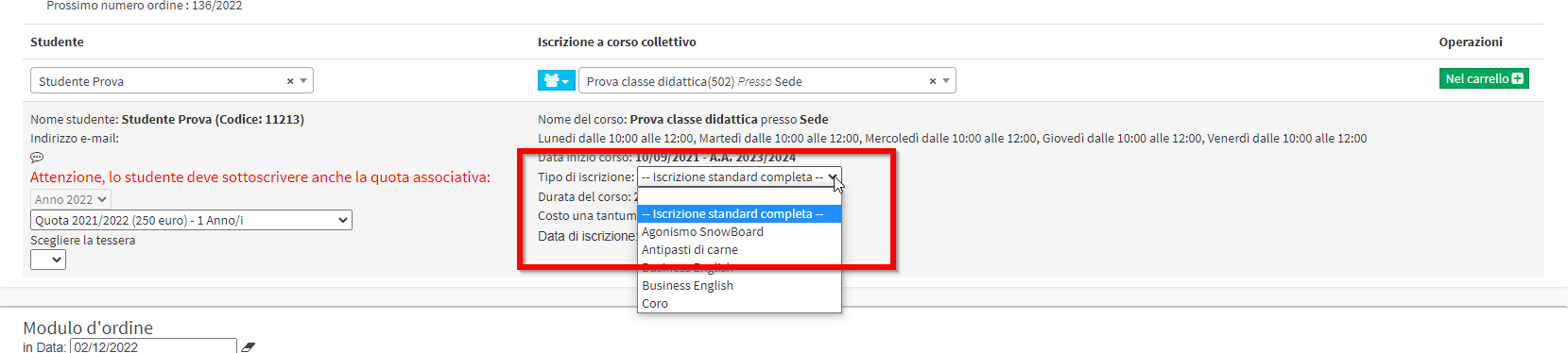The width and height of the screenshot is (1568, 353).
Task: Click the Nel carrello button
Action: tap(1484, 78)
